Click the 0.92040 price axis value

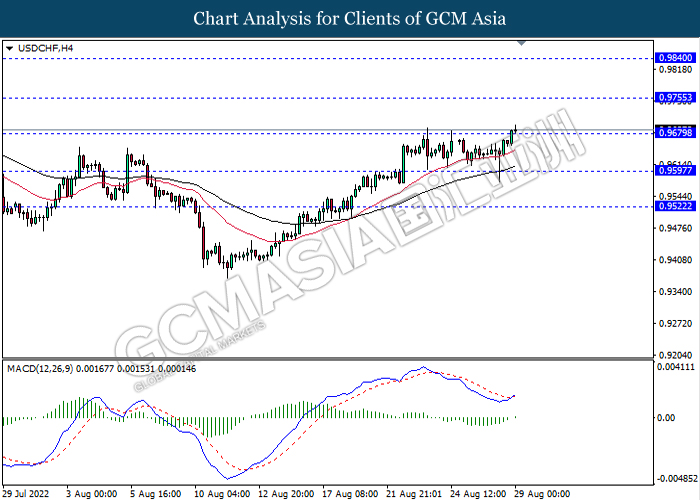[x=675, y=355]
